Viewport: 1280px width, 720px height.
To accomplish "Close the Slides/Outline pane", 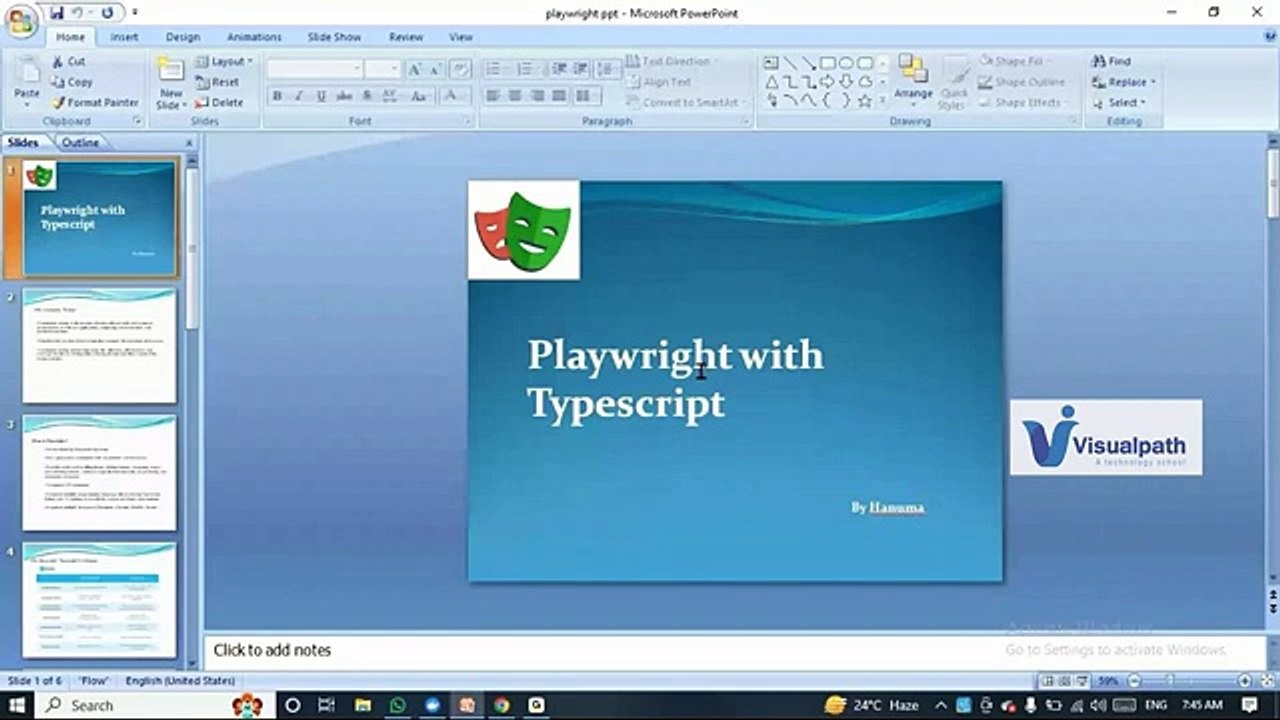I will pyautogui.click(x=190, y=142).
